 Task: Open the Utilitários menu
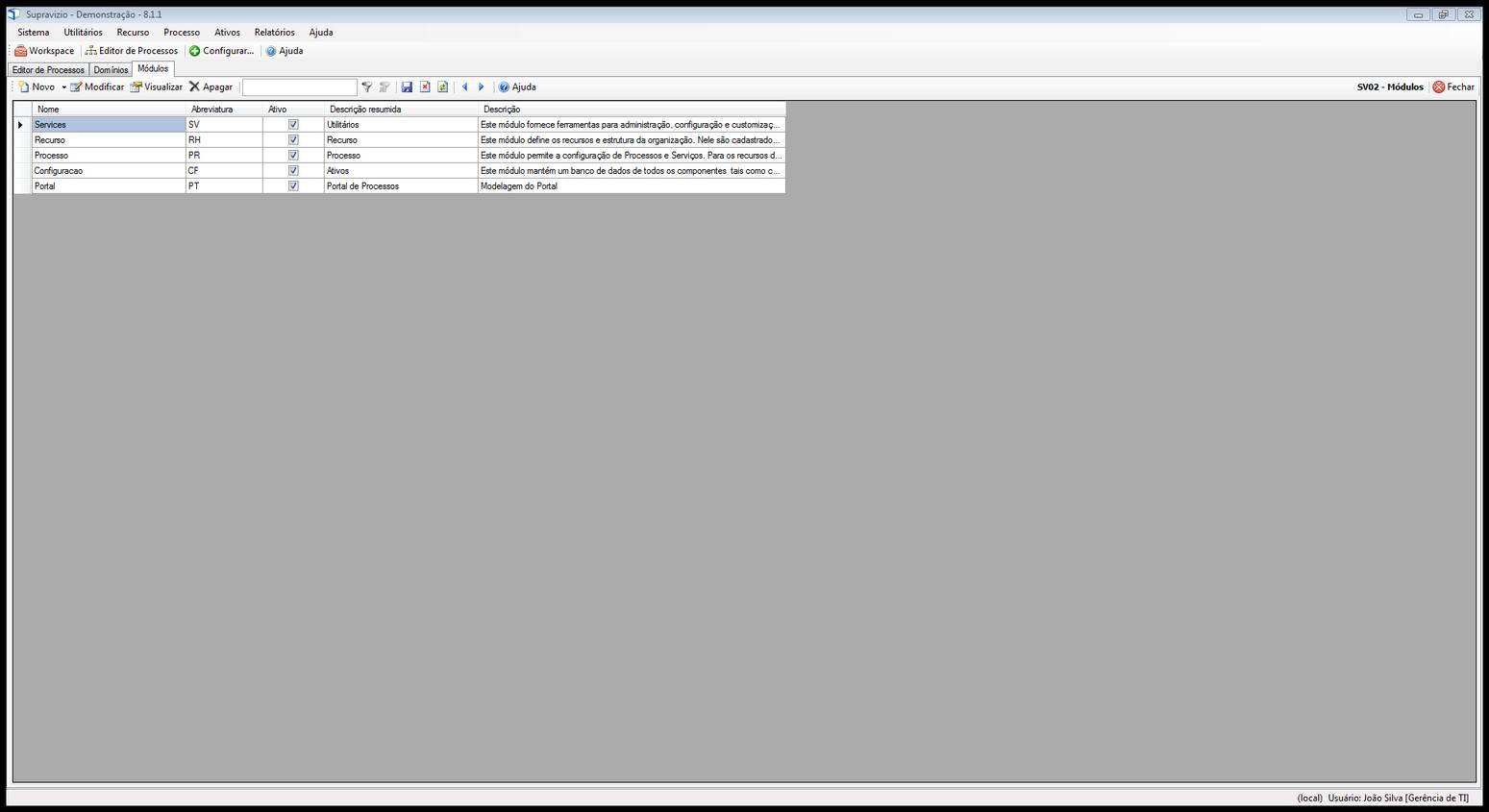pos(84,32)
